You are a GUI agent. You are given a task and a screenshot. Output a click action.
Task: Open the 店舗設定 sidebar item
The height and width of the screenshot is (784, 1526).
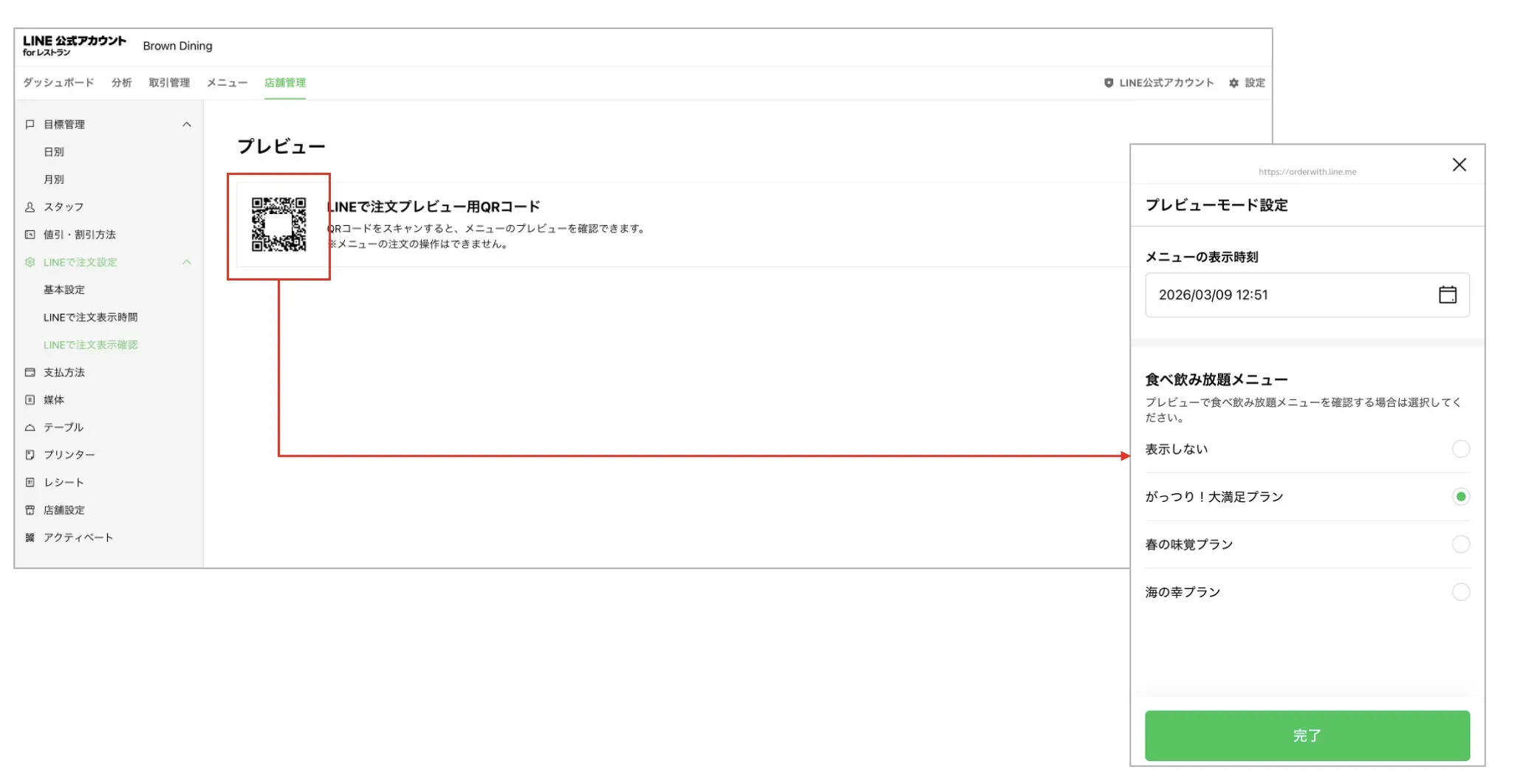(64, 510)
